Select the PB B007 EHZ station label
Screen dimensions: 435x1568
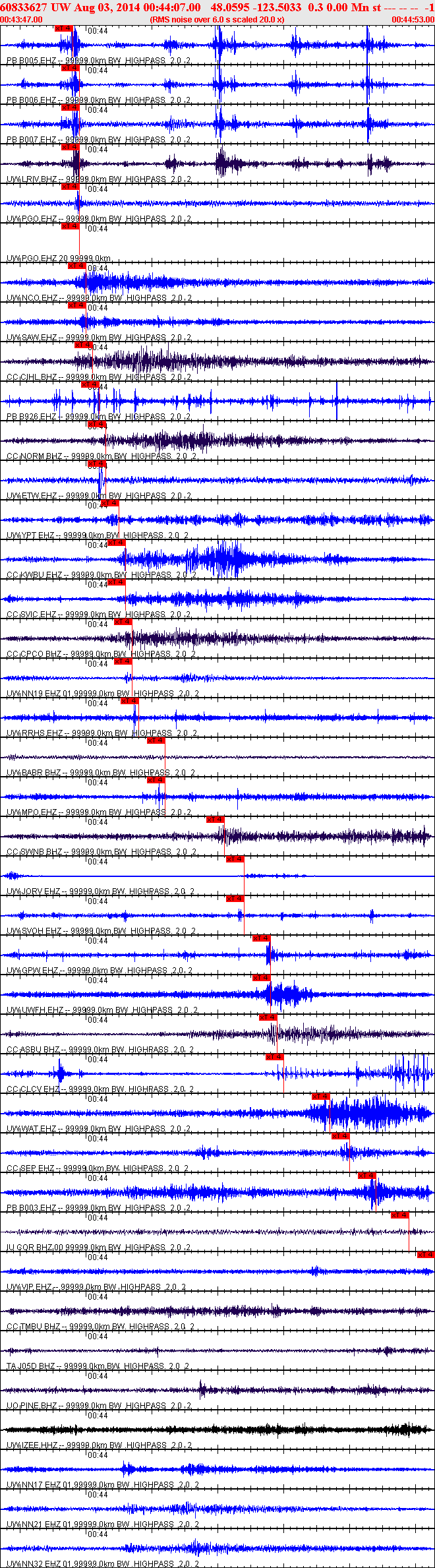pos(99,140)
